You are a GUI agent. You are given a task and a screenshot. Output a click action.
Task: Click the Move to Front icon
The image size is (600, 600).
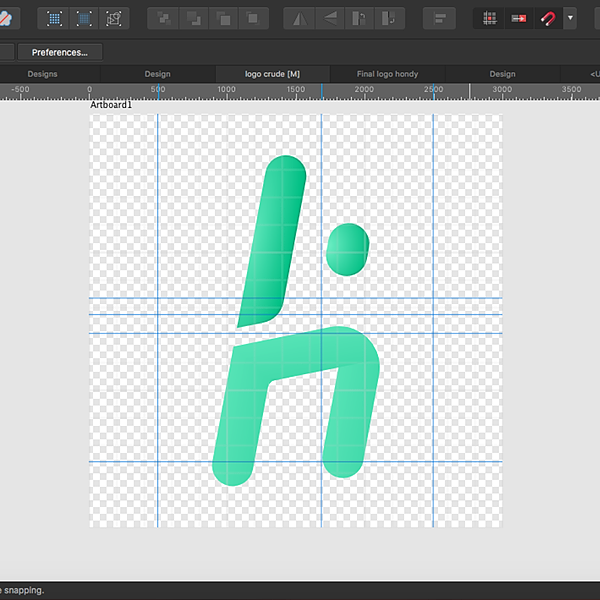click(253, 18)
